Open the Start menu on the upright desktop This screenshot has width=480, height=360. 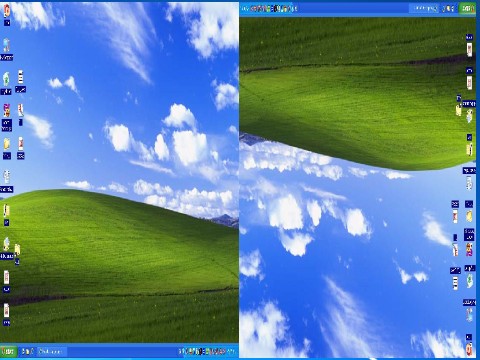[x=8, y=351]
